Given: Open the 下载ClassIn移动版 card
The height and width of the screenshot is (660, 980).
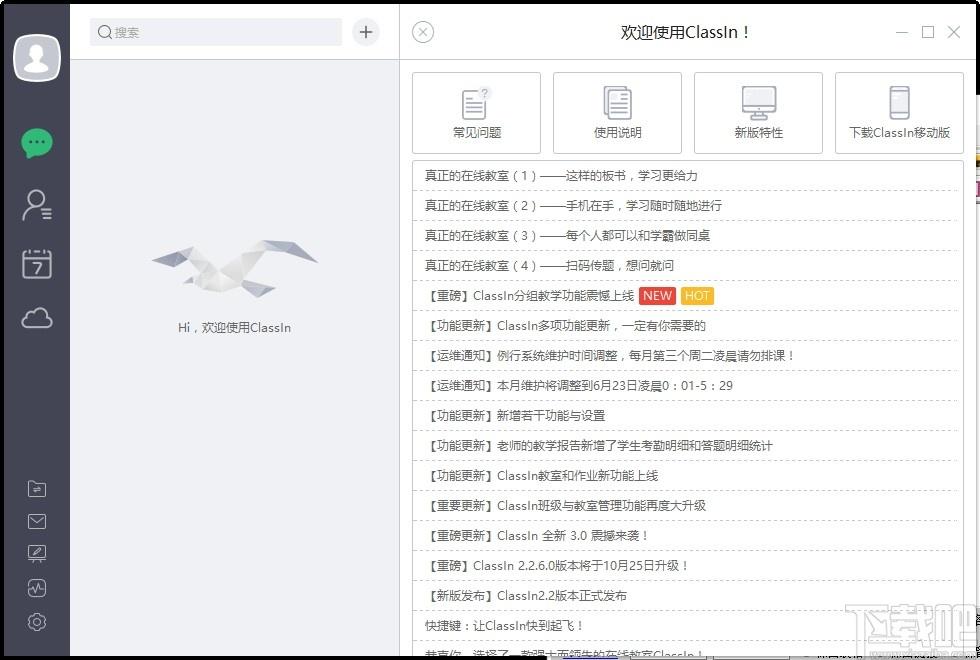Looking at the screenshot, I should [899, 112].
